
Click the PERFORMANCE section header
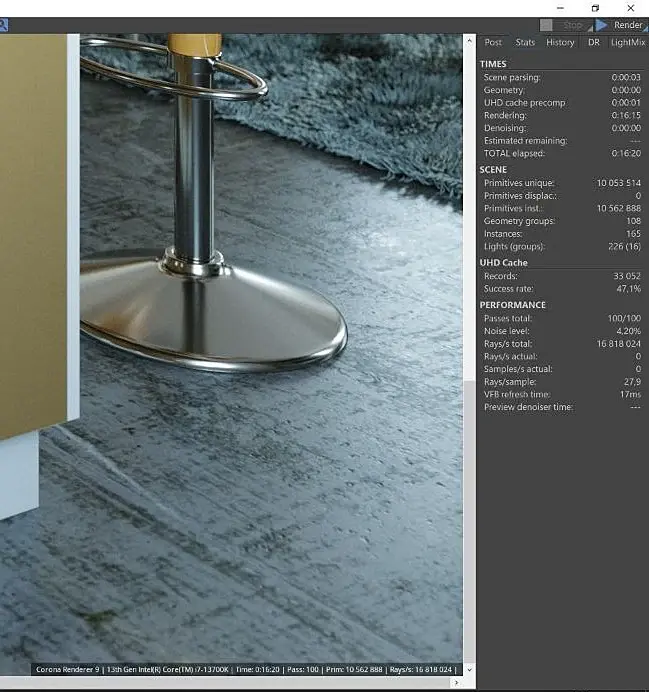[513, 305]
